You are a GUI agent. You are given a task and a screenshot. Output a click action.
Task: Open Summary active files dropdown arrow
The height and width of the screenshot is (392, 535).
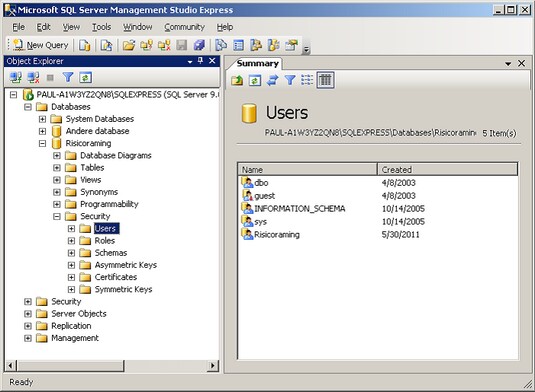click(x=508, y=64)
